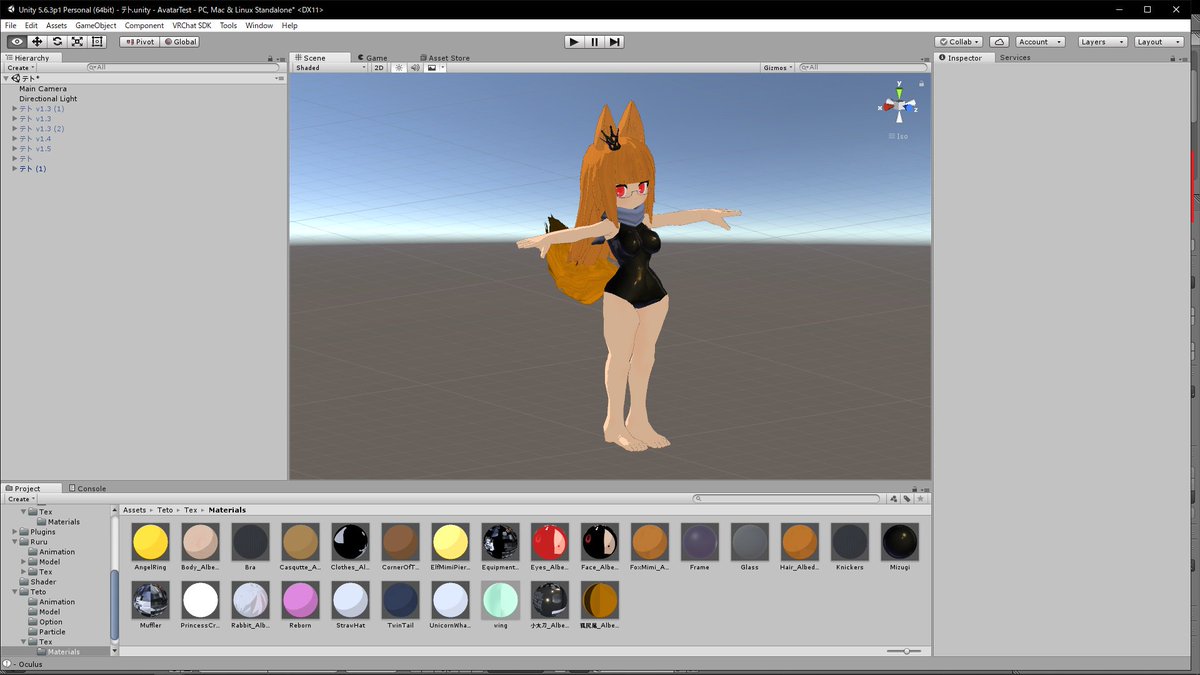Switch to the Console tab
This screenshot has height=675, width=1200.
(87, 489)
